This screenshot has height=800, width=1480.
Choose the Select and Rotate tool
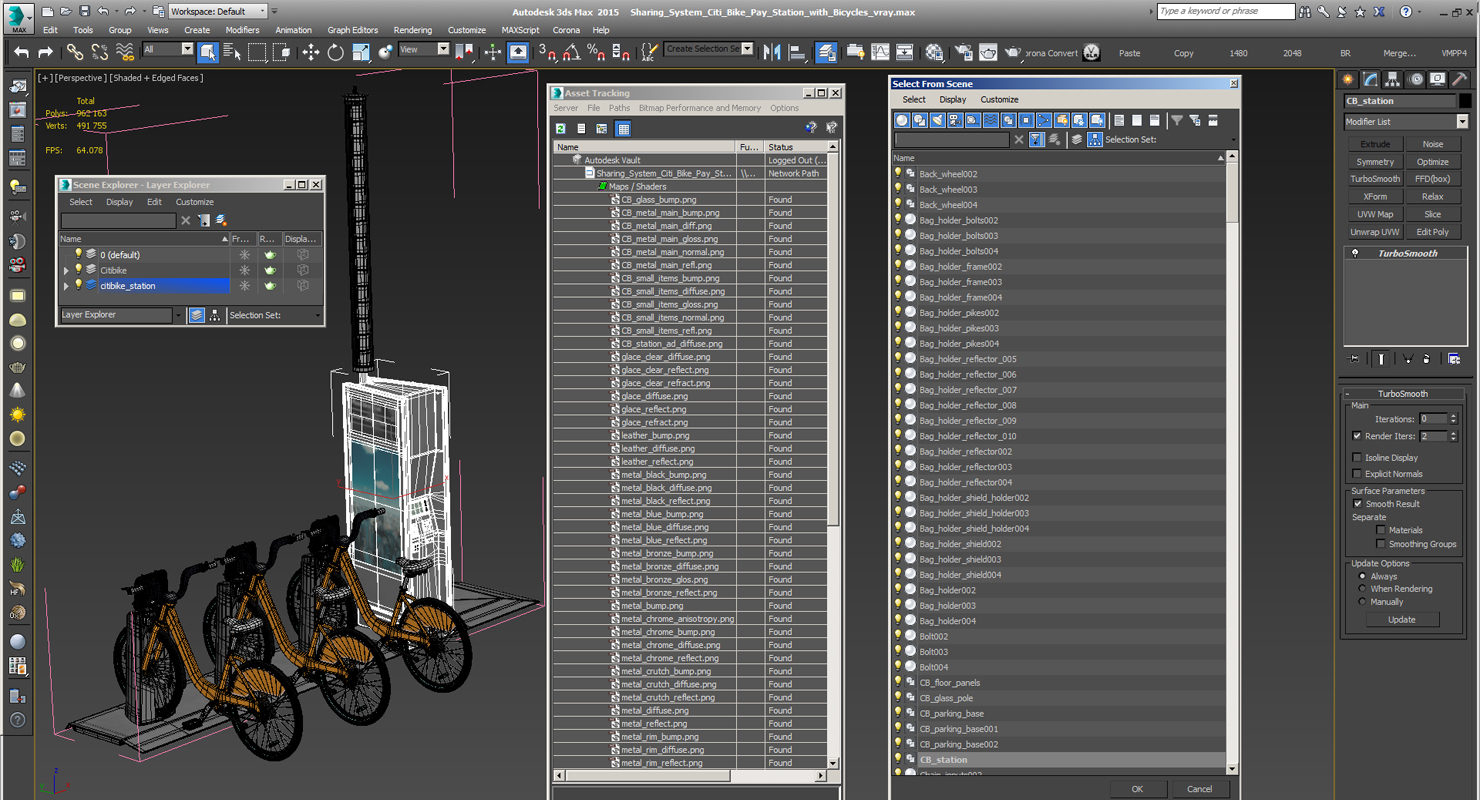336,52
